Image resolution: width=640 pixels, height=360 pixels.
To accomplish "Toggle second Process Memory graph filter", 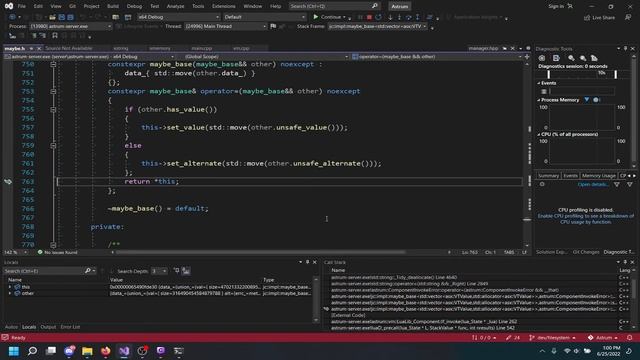I will [x=596, y=100].
